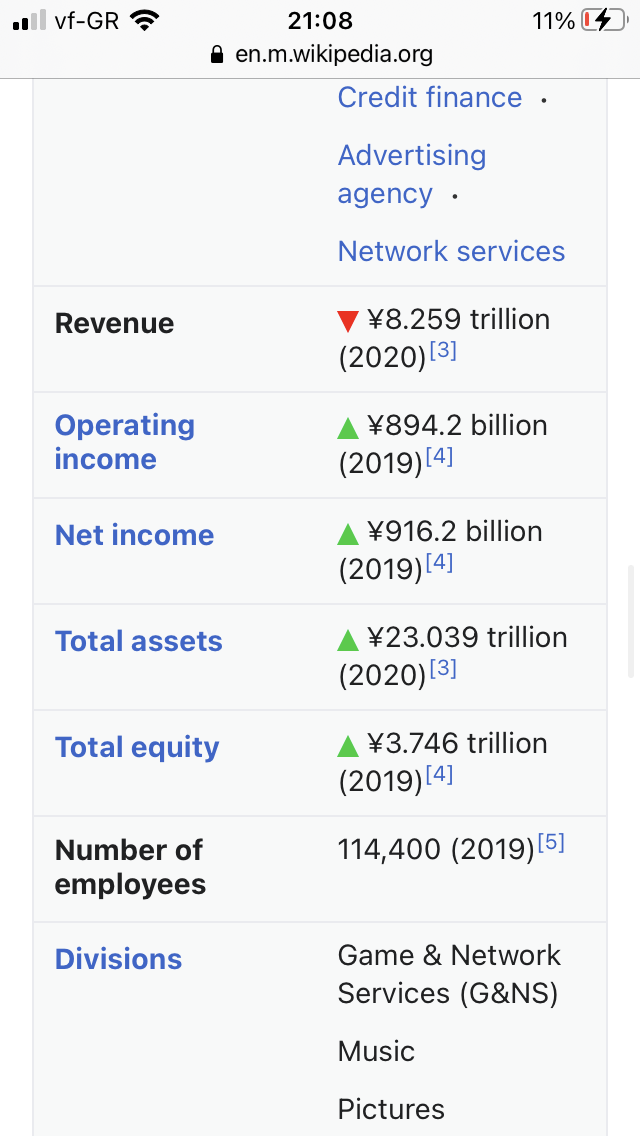Open citation [5] after employee count
Screen dimensions: 640x1136
coord(551,843)
